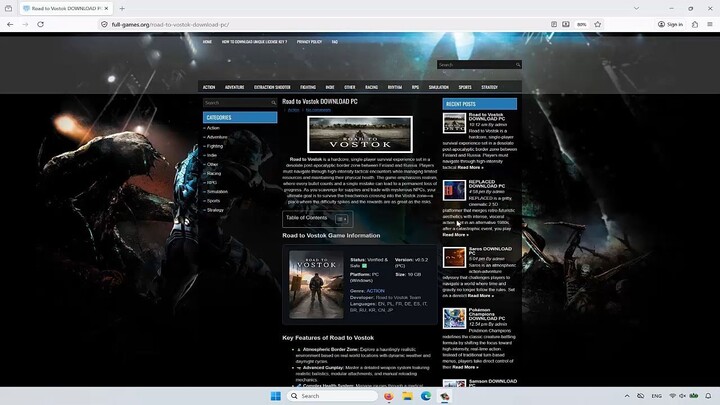The width and height of the screenshot is (720, 405).
Task: Click the header search magnifier icon
Action: click(x=518, y=65)
